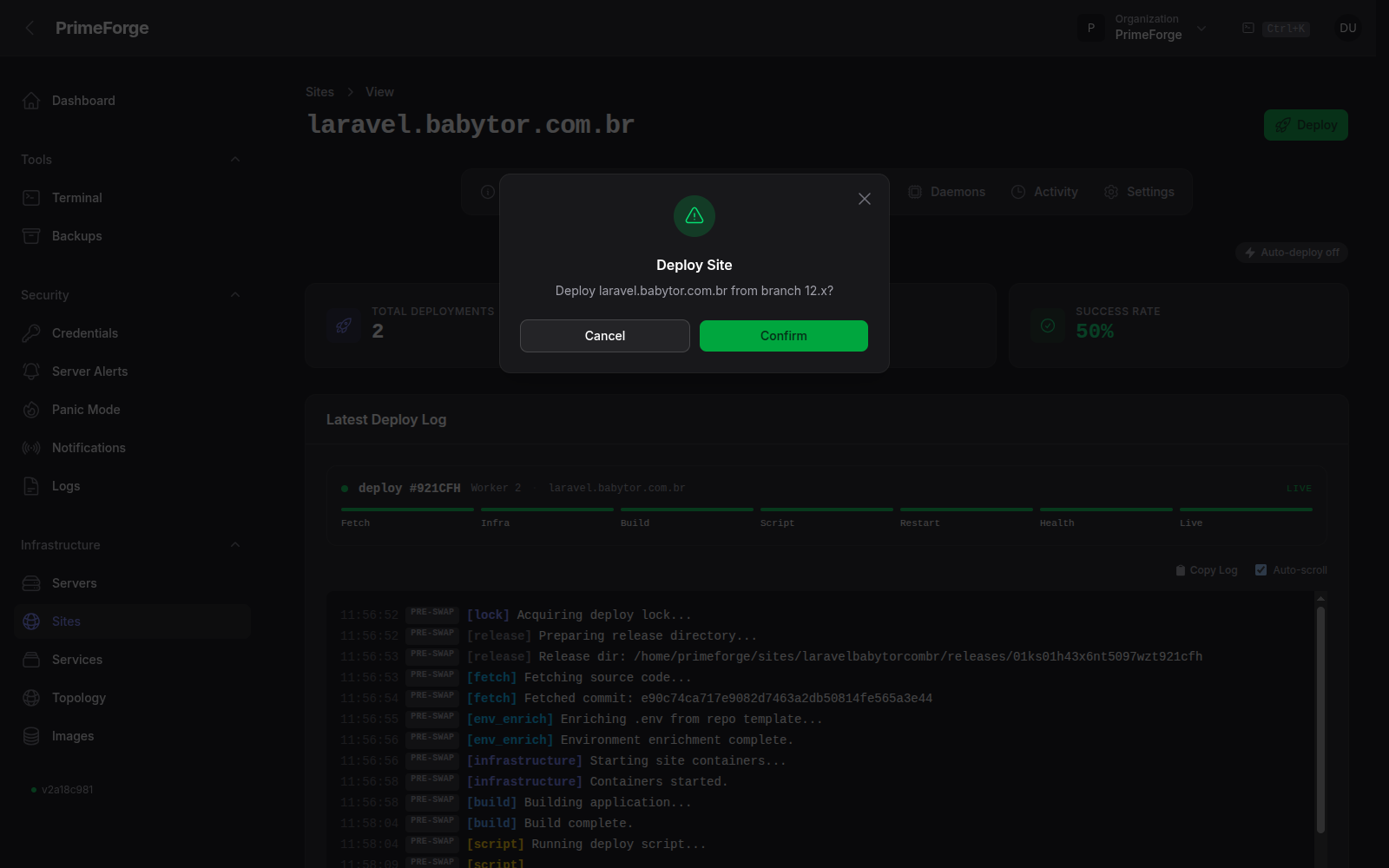Image resolution: width=1389 pixels, height=868 pixels.
Task: Click the Worker 2 label
Action: coord(496,488)
